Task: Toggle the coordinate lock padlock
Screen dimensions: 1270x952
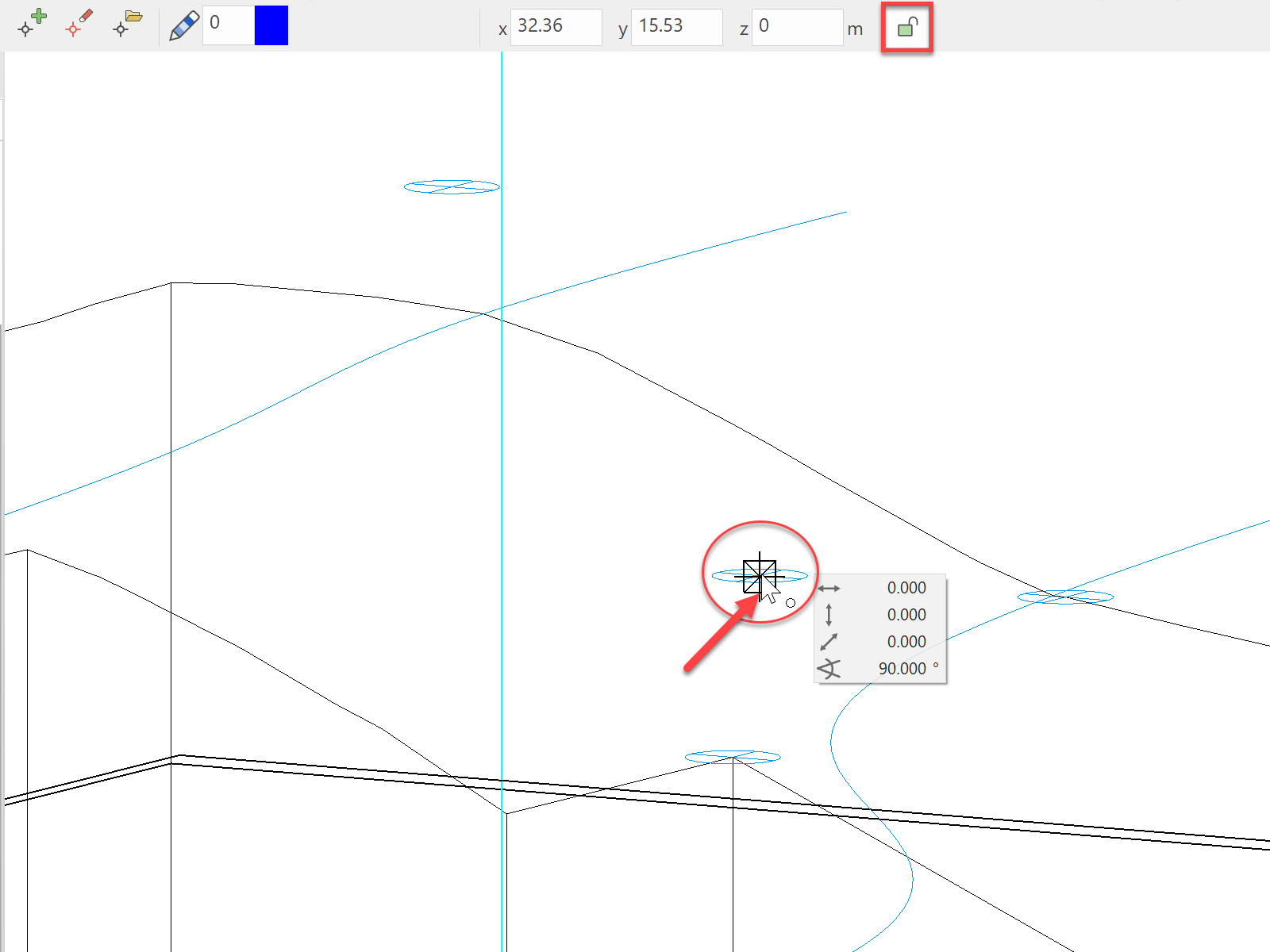Action: pos(907,28)
